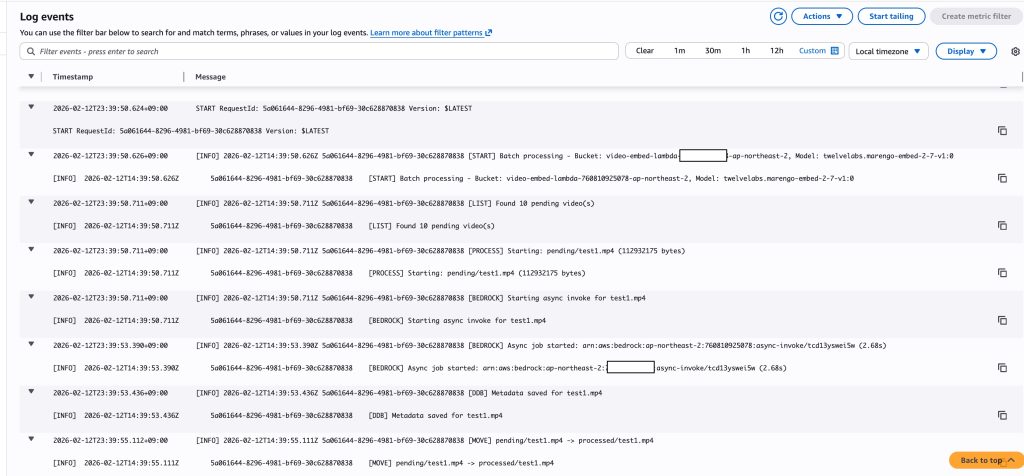Collapse the LIST Found 10 pending row
The image size is (1024, 476).
coord(31,203)
